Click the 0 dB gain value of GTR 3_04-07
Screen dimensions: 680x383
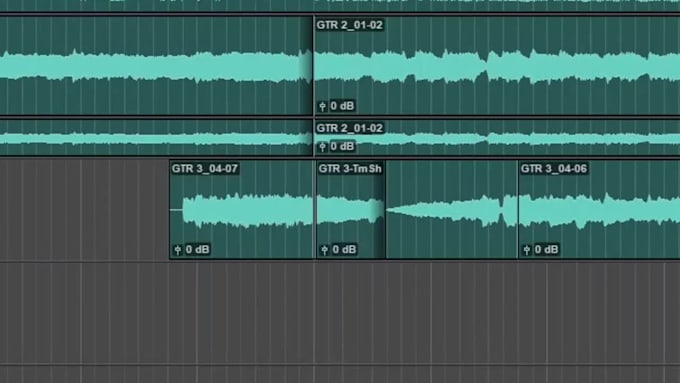(197, 250)
